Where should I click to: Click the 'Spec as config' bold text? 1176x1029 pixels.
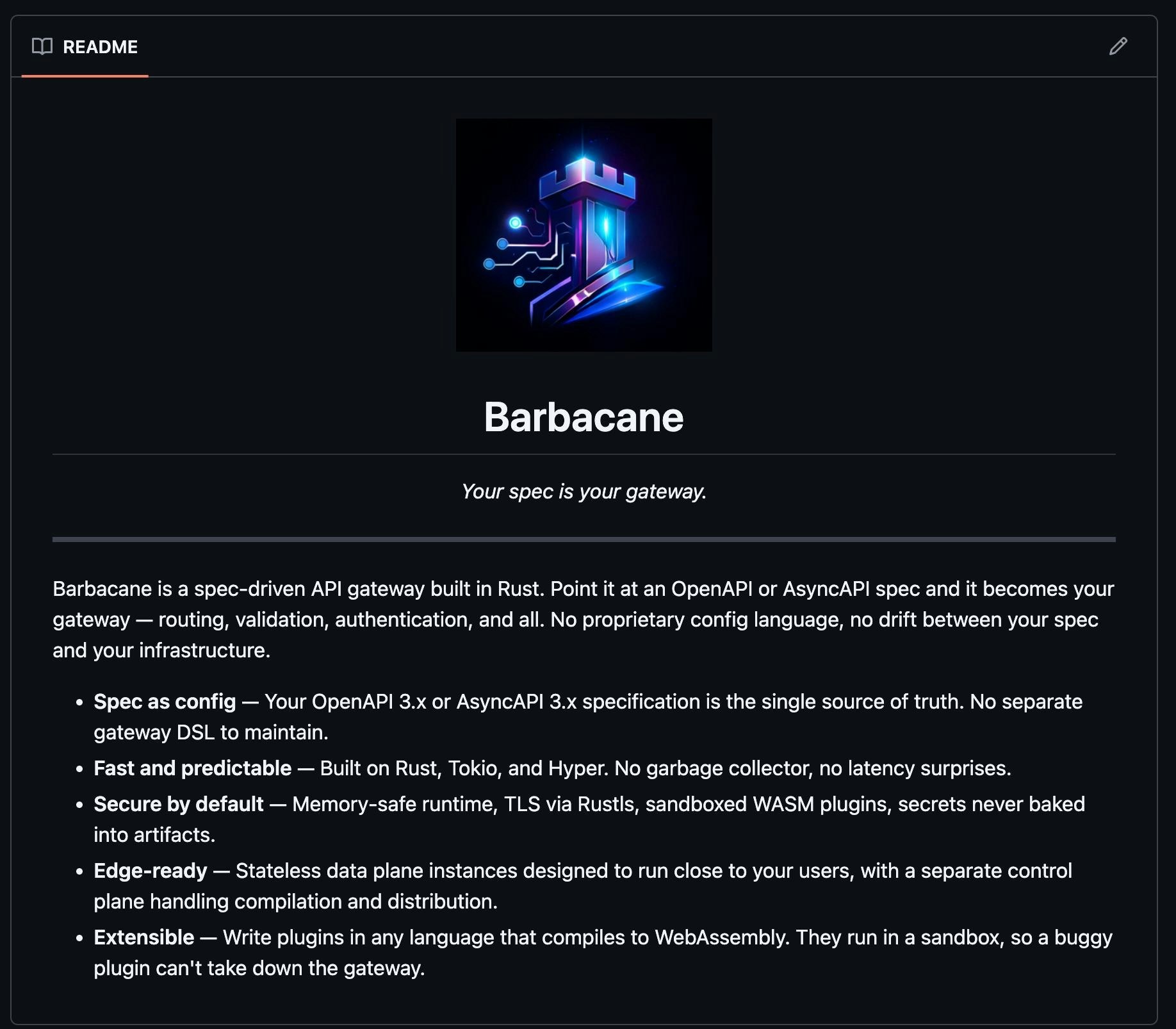click(164, 702)
